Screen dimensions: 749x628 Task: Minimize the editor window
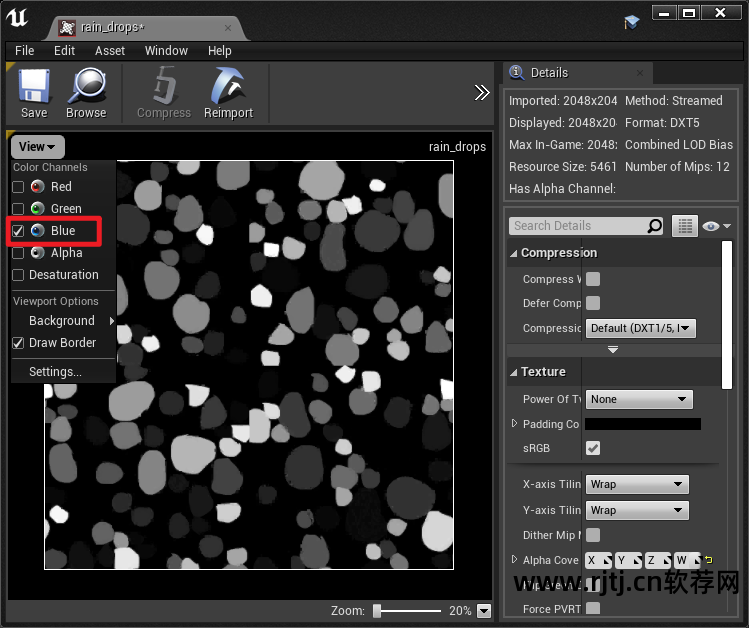(664, 13)
